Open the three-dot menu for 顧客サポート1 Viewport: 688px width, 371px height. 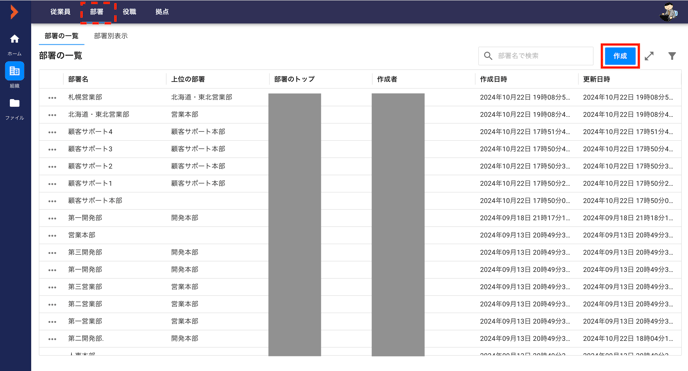tap(52, 184)
